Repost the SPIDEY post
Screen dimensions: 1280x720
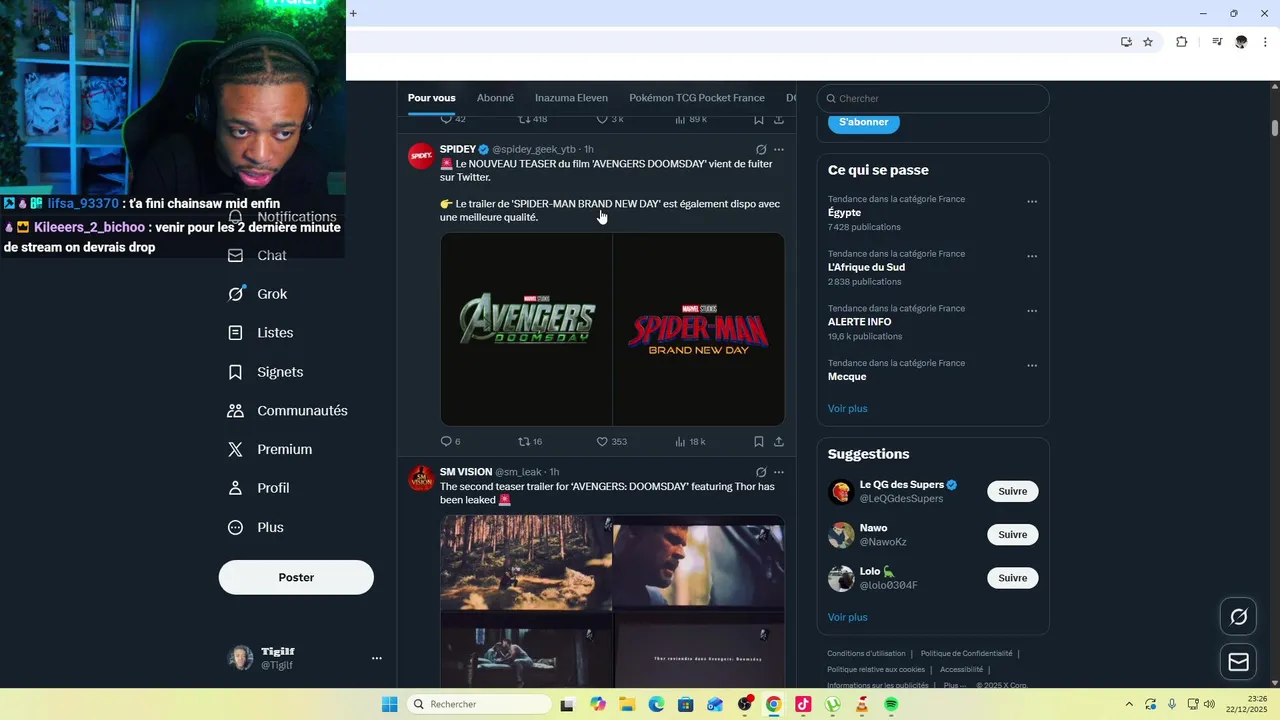click(524, 441)
